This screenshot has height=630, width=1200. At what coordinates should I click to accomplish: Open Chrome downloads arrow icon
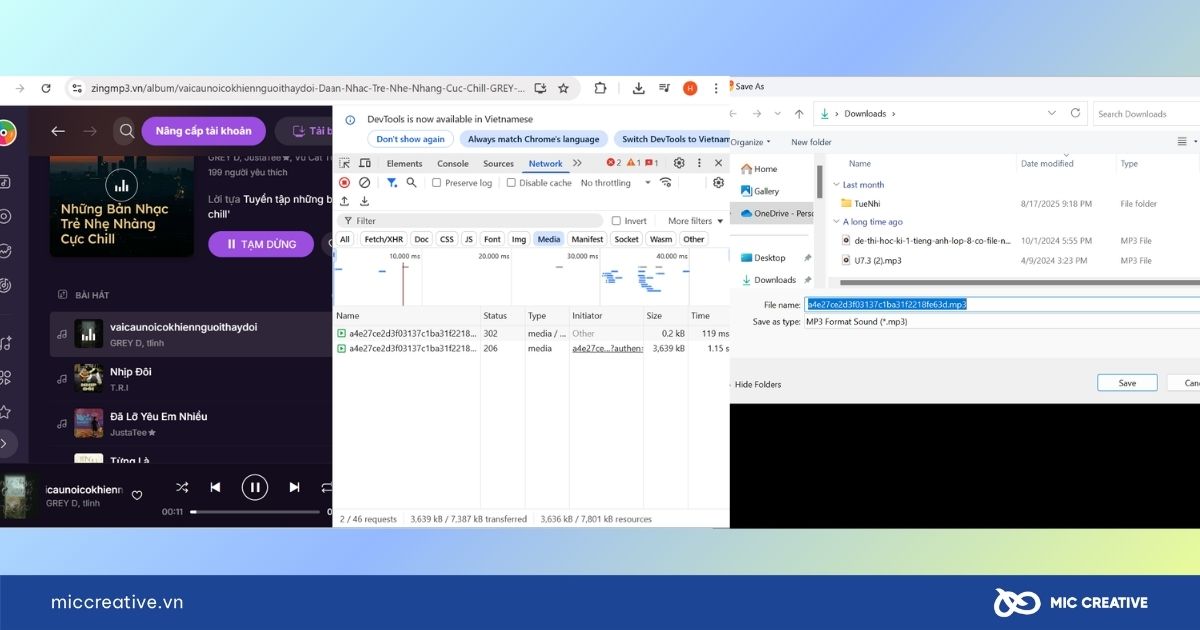click(638, 88)
